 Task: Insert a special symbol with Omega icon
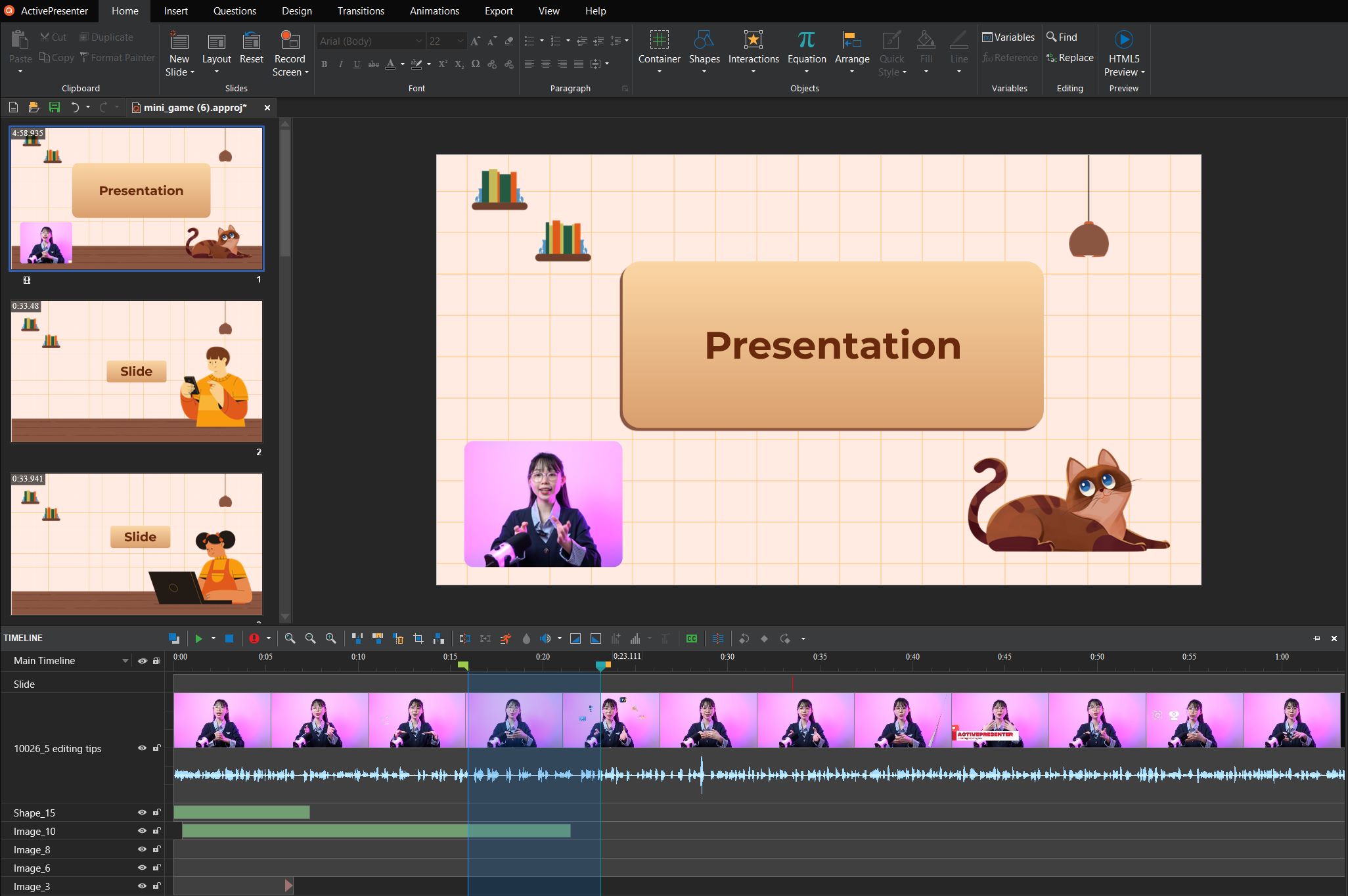coord(475,64)
